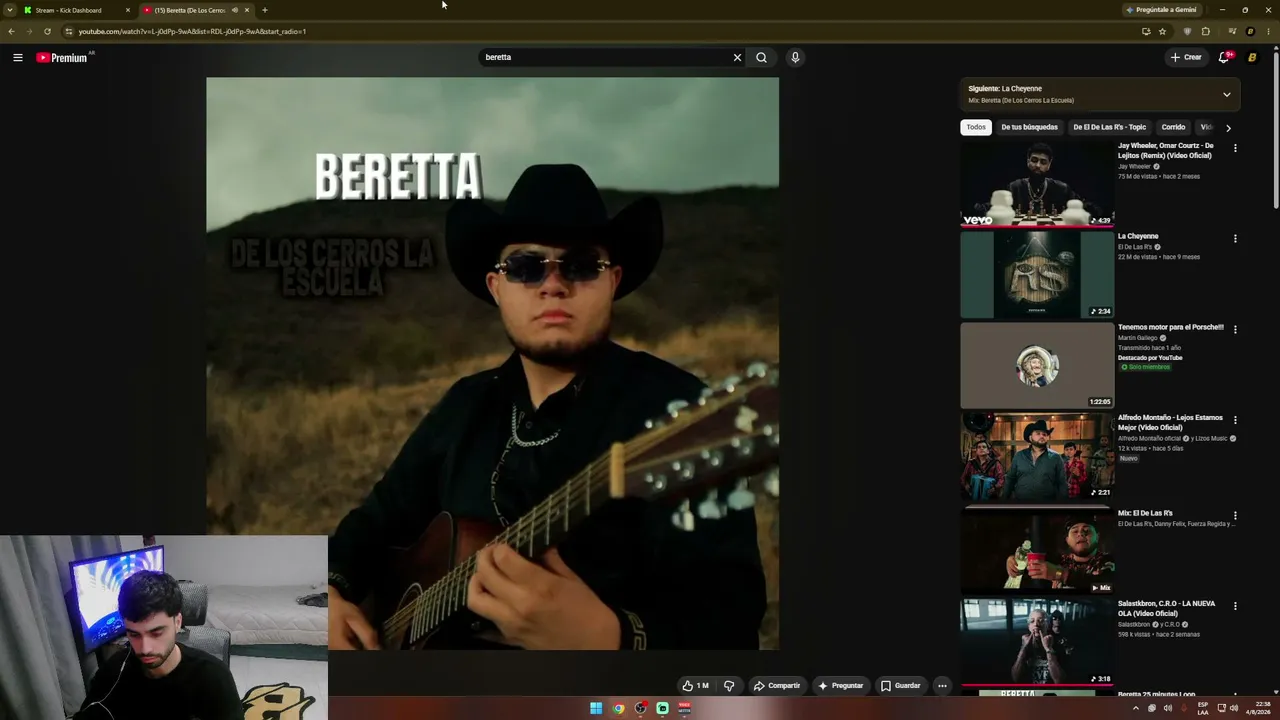
Task: Open the YouTube account avatar menu
Action: [1252, 57]
